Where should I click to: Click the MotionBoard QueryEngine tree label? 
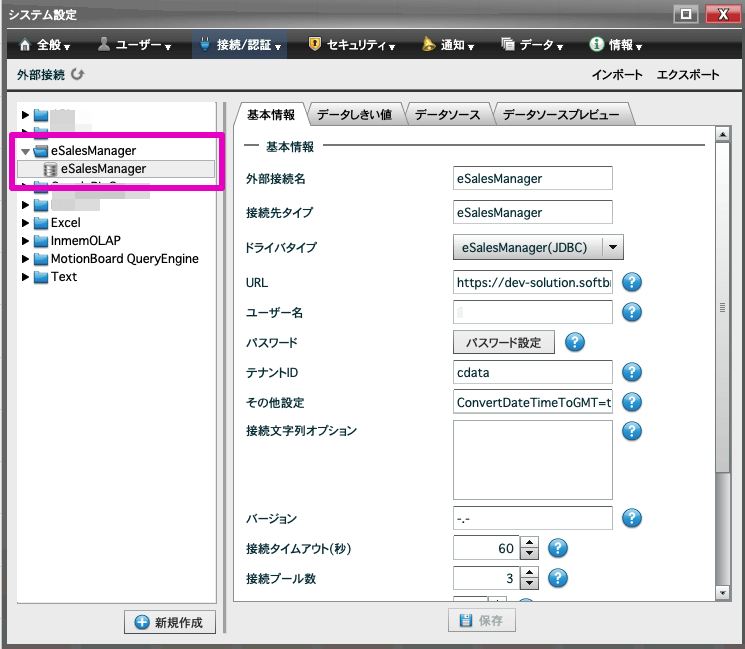tap(124, 259)
